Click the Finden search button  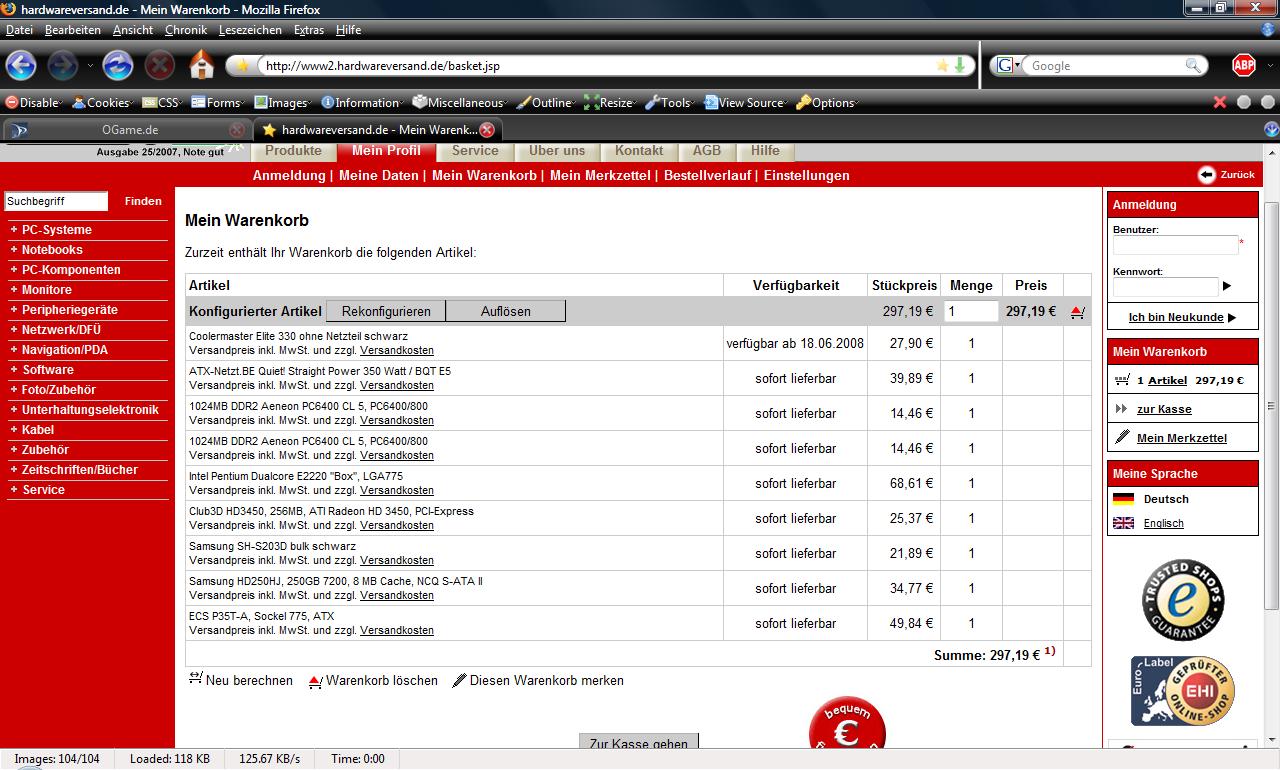pos(143,201)
